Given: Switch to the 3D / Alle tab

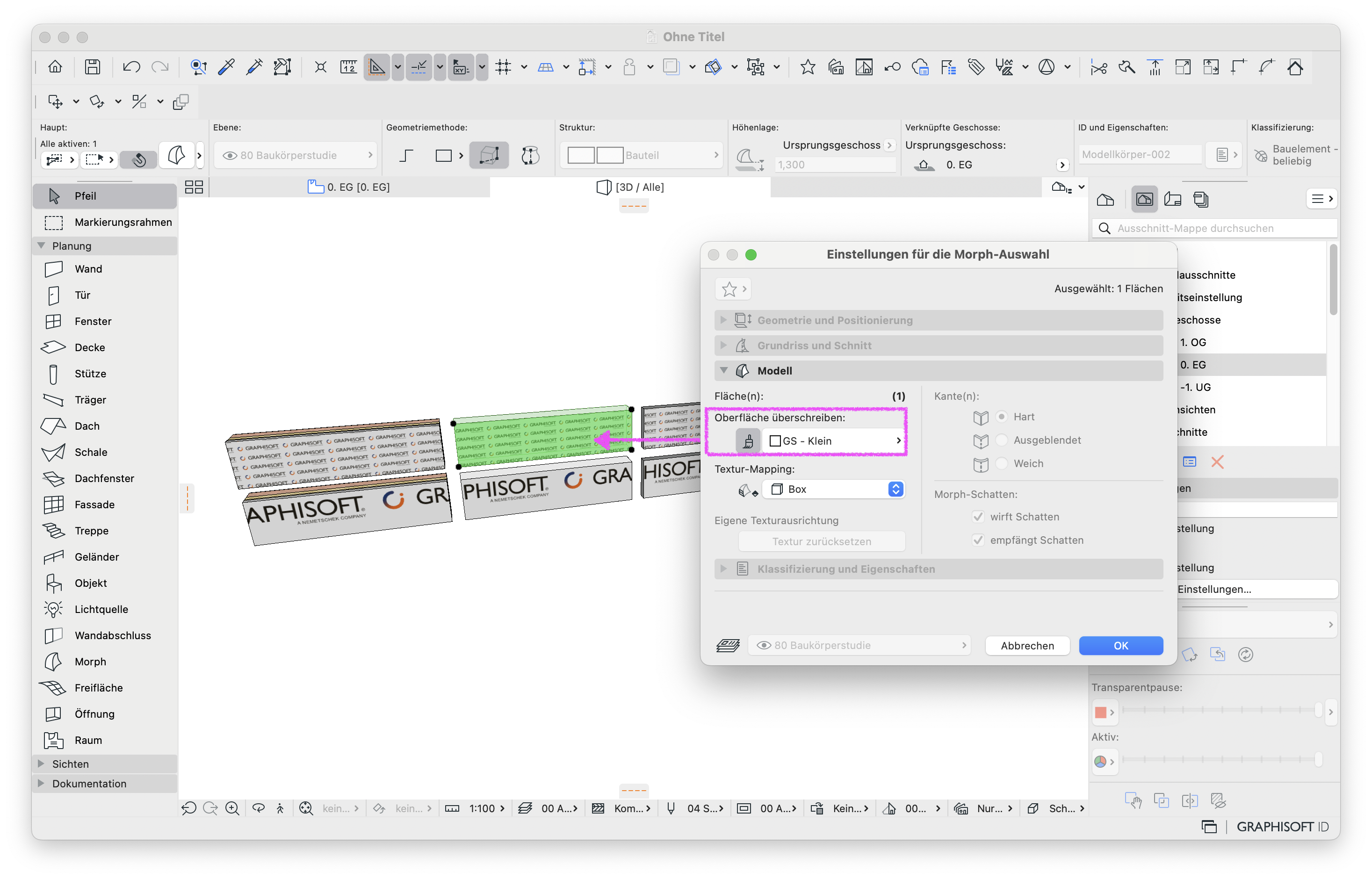Looking at the screenshot, I should tap(630, 187).
